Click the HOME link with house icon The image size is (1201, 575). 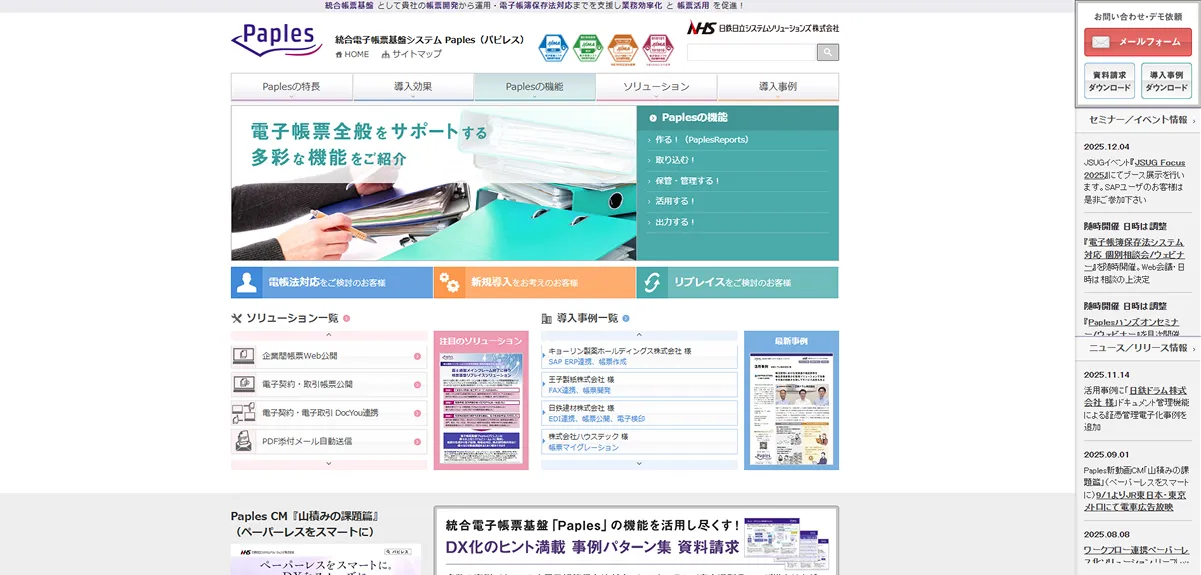tap(352, 54)
